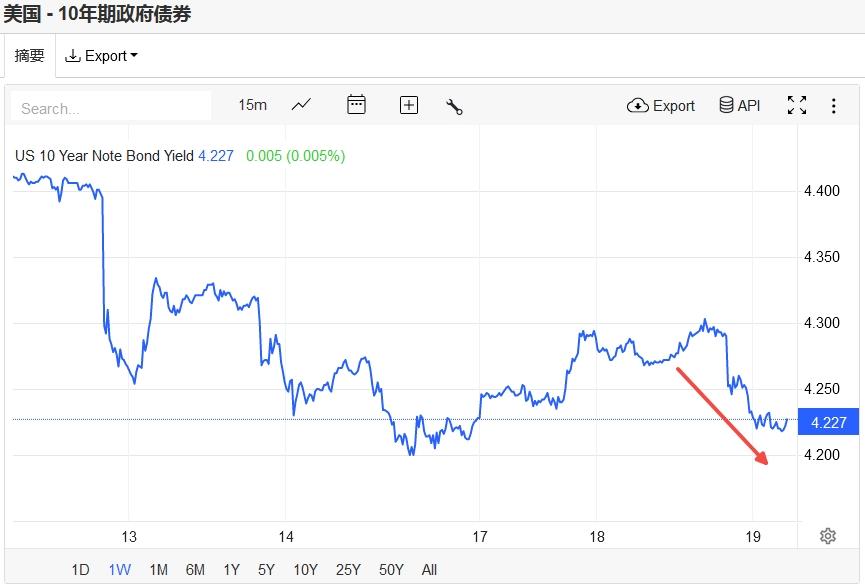Change the 15m interval setting
This screenshot has width=865, height=585.
(252, 105)
